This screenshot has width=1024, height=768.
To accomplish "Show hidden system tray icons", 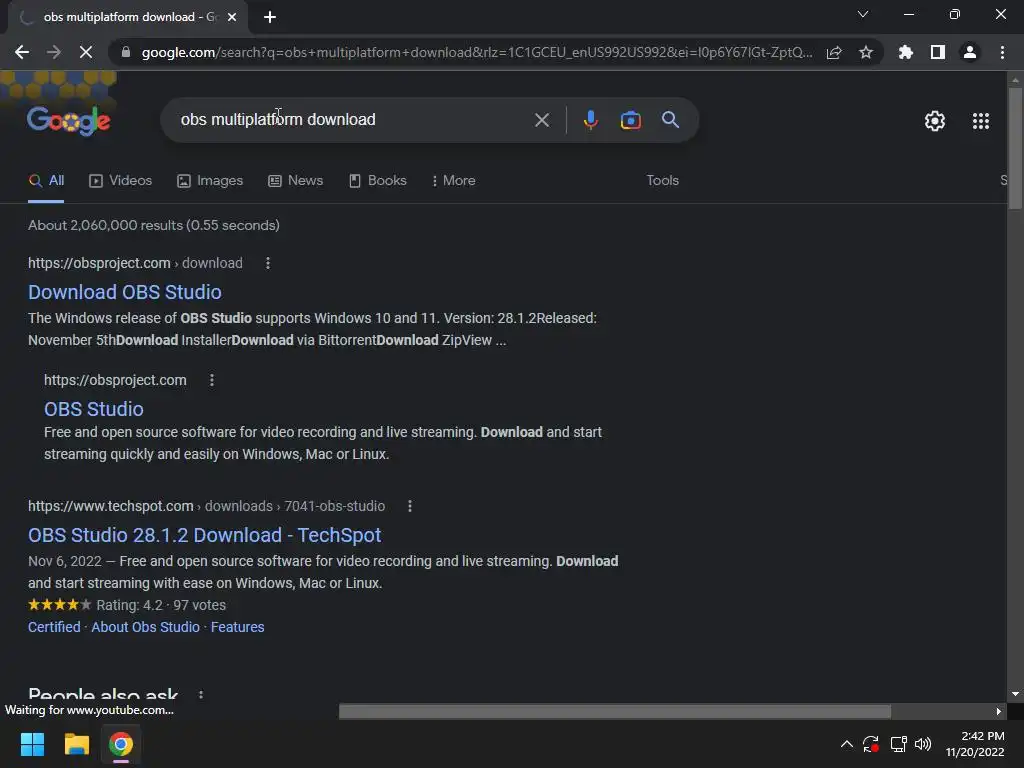I will 846,744.
